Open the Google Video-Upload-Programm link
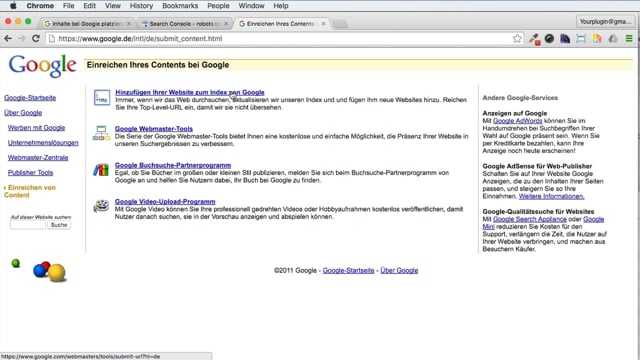640x360 pixels. click(165, 201)
